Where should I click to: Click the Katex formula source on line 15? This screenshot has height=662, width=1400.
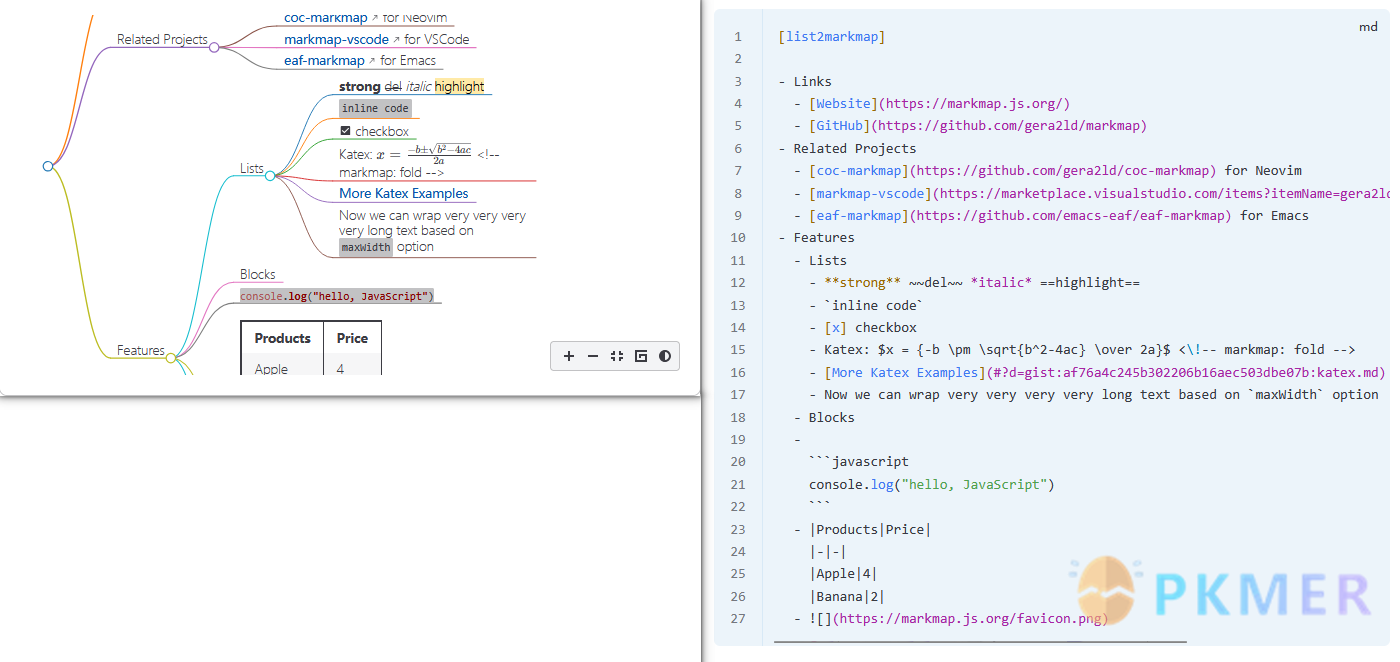point(1025,350)
